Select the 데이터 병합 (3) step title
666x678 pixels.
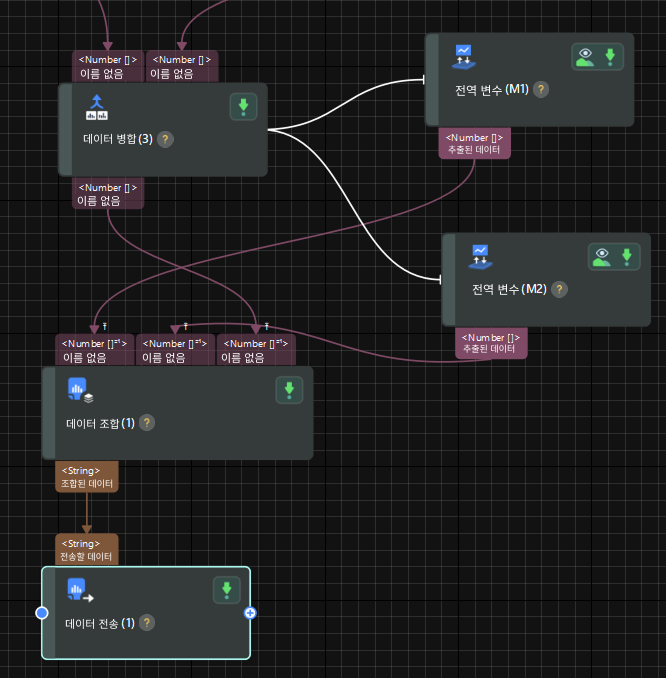(118, 139)
